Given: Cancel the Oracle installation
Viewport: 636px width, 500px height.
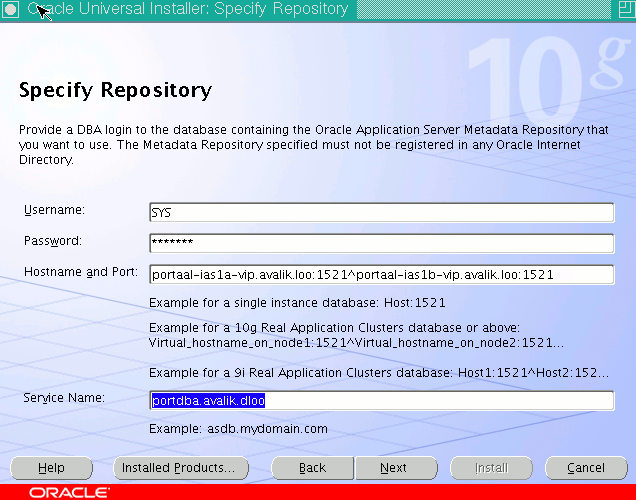Looking at the screenshot, I should point(586,468).
